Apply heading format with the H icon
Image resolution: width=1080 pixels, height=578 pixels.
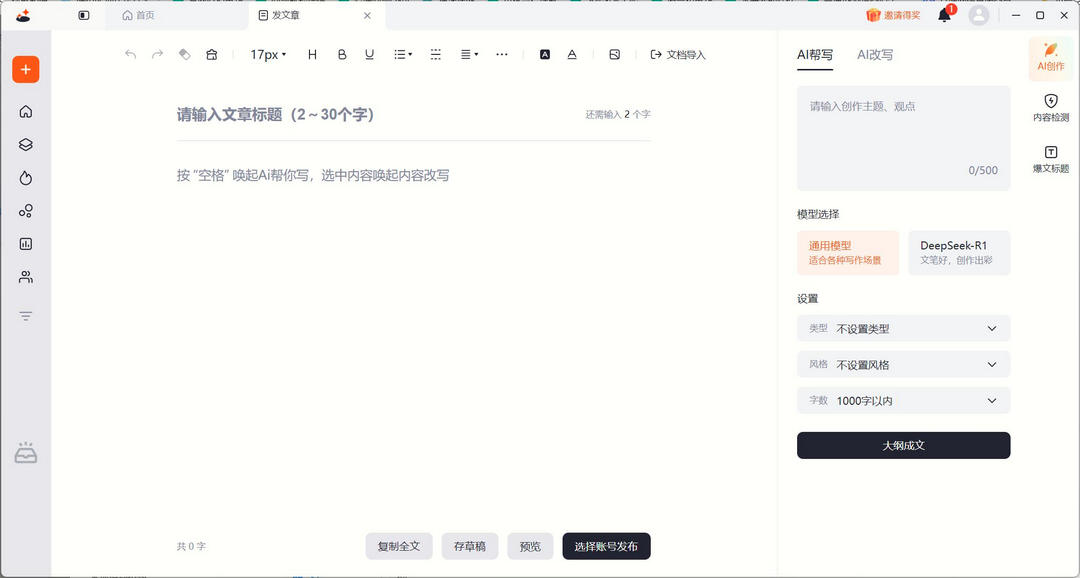312,55
